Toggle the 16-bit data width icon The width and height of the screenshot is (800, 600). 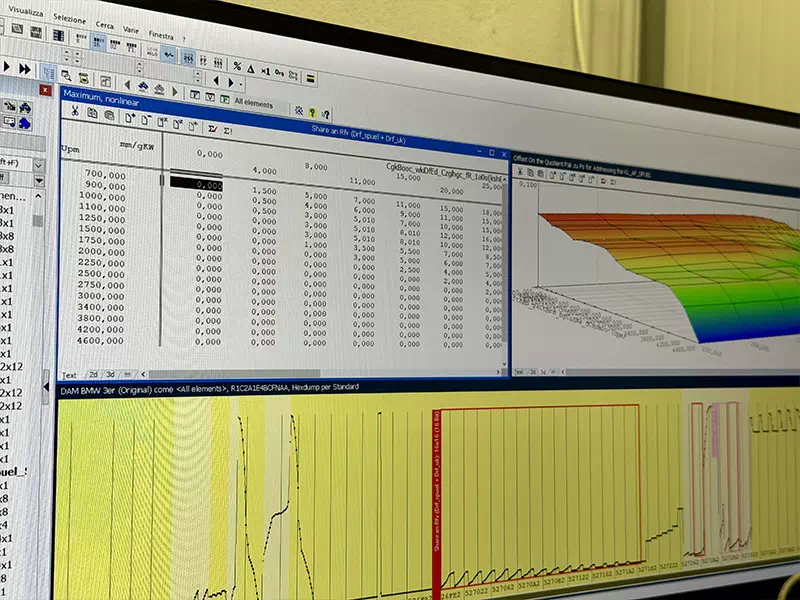coord(98,42)
